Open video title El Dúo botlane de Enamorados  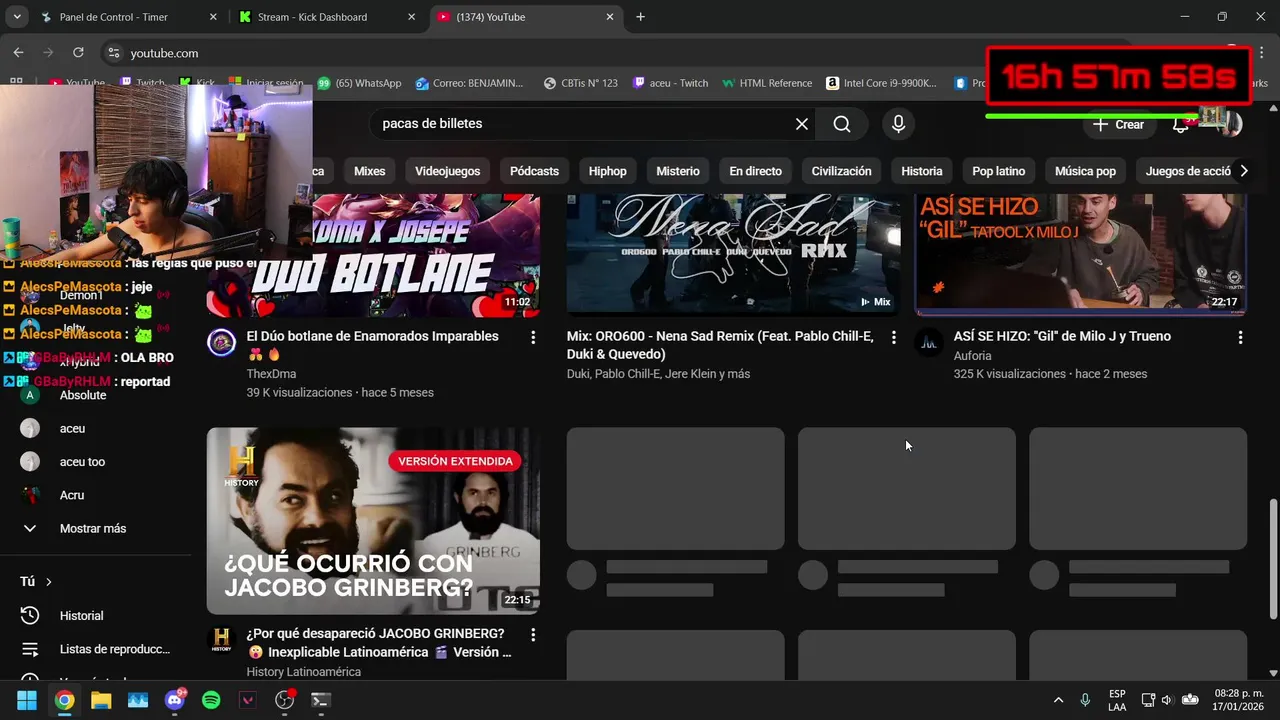pyautogui.click(x=372, y=345)
